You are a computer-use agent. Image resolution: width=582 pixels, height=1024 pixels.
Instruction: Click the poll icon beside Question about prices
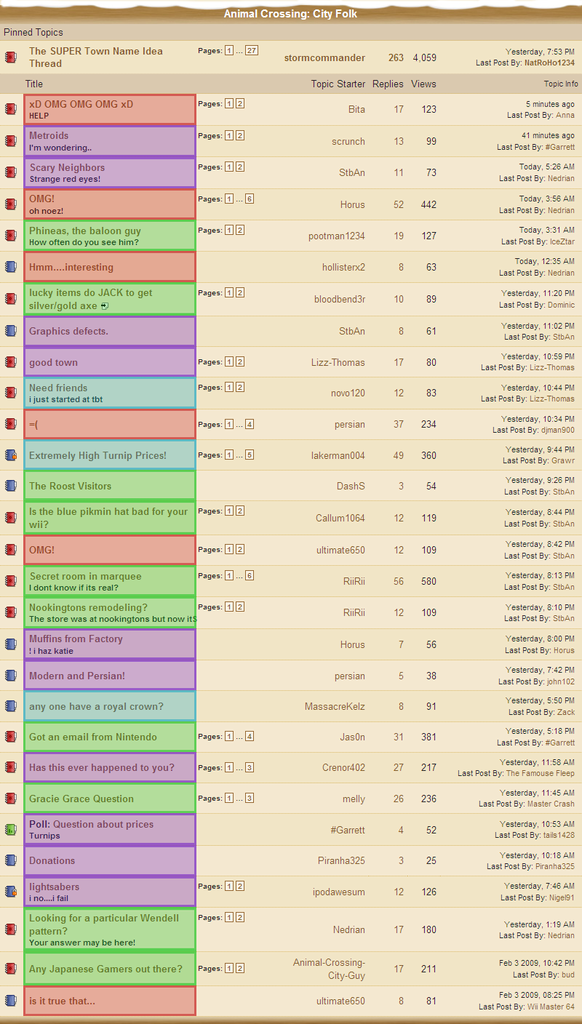pyautogui.click(x=10, y=830)
